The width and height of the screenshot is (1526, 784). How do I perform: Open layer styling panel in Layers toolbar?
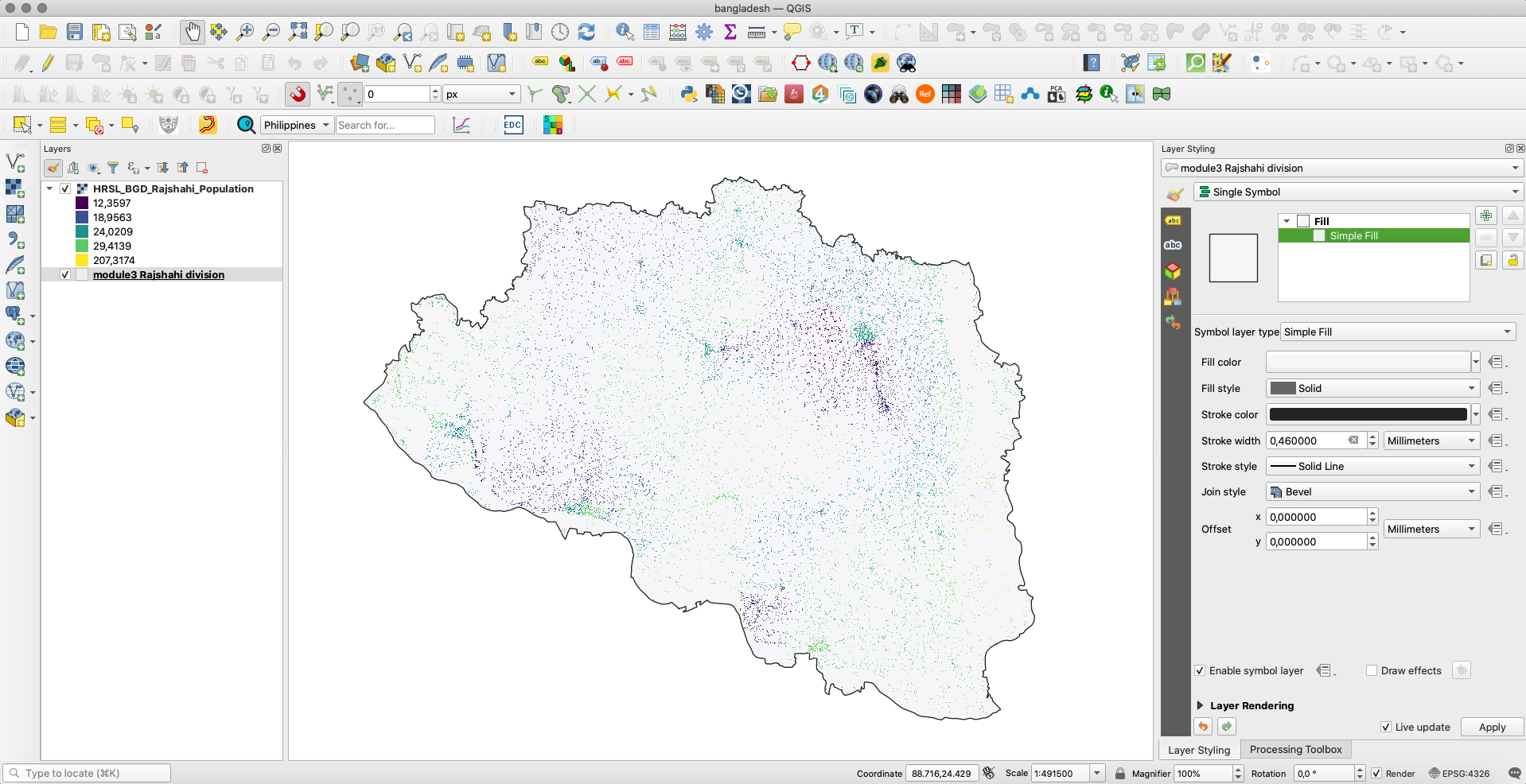tap(53, 168)
